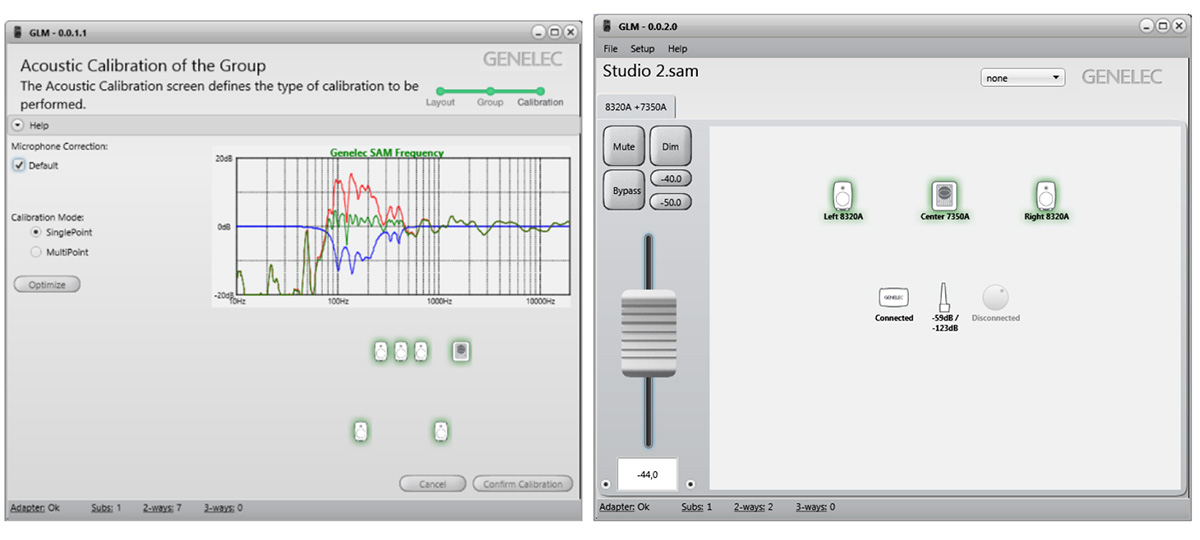Collapse the Help section
The height and width of the screenshot is (540, 1200).
pyautogui.click(x=18, y=126)
